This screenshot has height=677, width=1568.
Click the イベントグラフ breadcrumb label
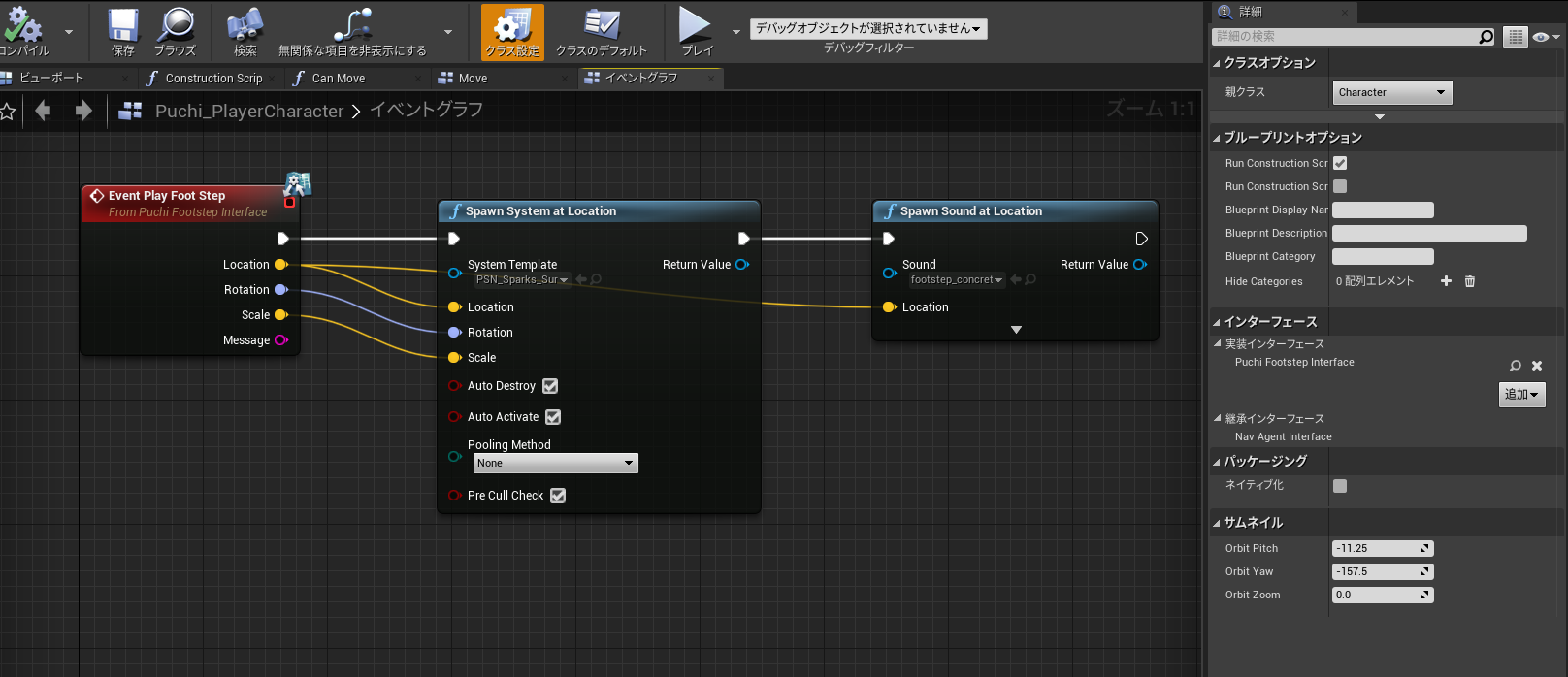(426, 111)
